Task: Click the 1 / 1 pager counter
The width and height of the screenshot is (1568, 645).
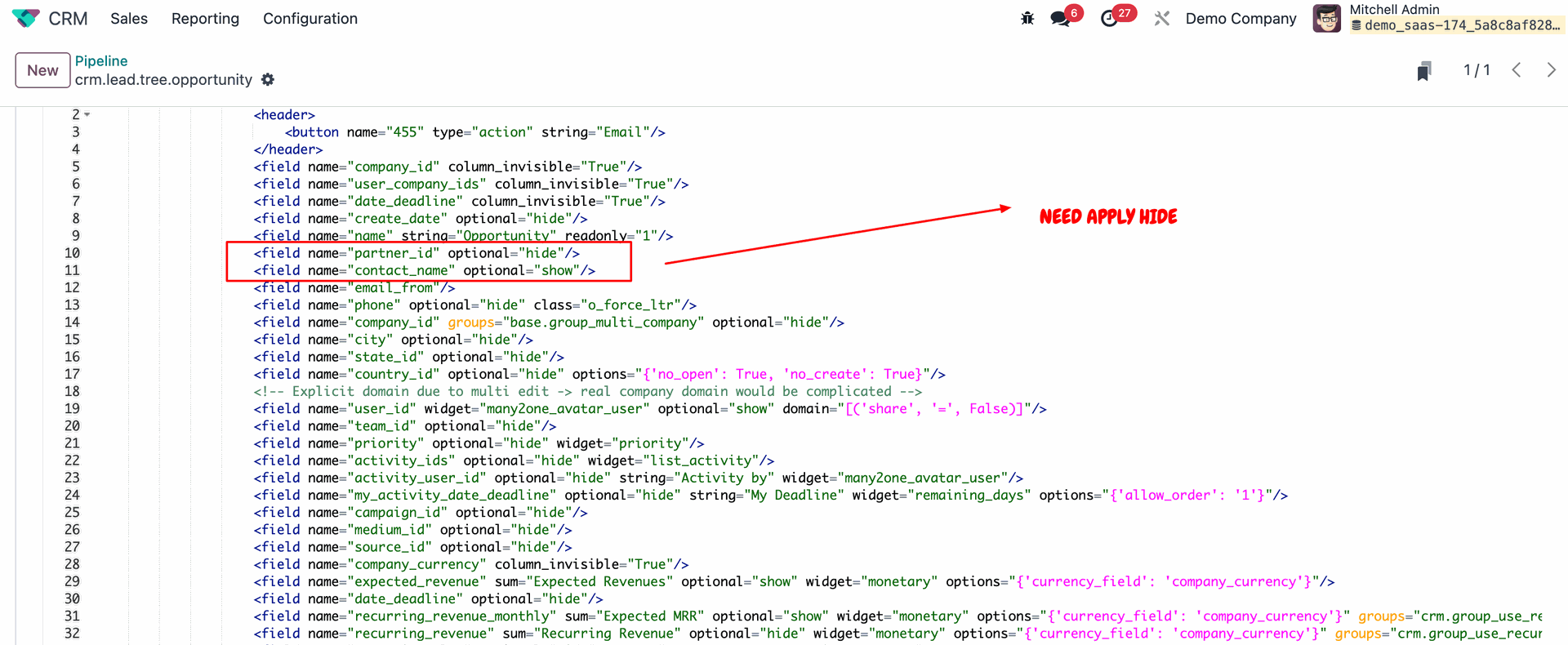Action: [x=1477, y=70]
